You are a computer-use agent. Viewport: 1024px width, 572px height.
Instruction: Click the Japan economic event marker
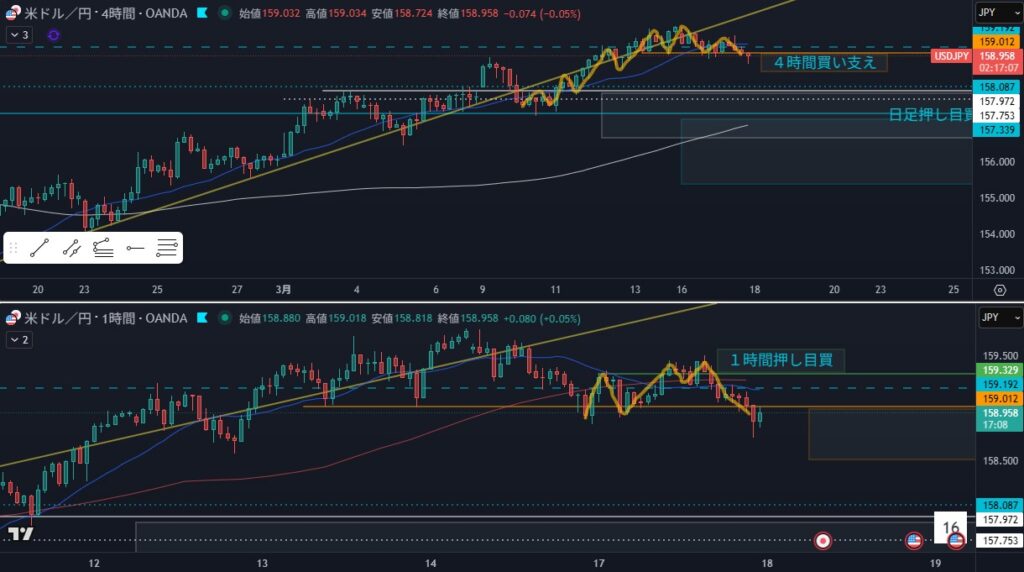[823, 540]
